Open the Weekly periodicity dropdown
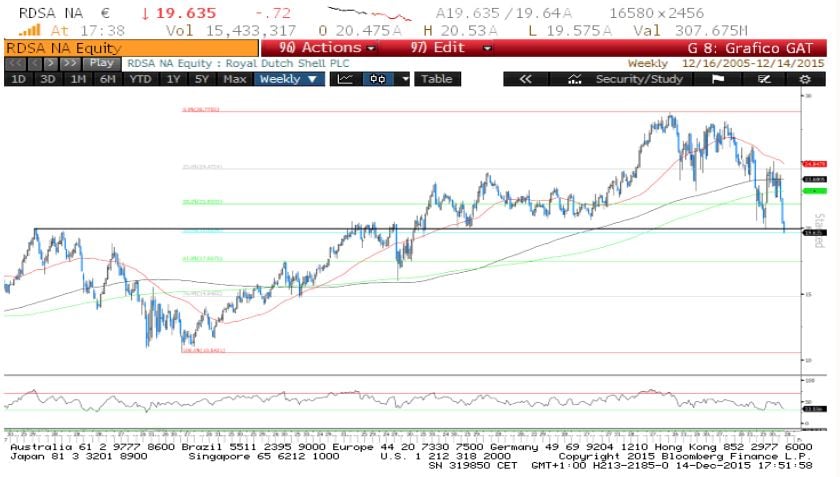The height and width of the screenshot is (477, 840). click(x=289, y=79)
